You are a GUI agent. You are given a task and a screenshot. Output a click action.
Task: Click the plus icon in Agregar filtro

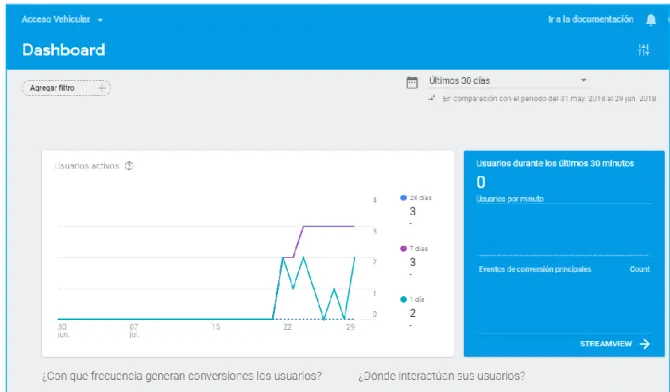point(102,88)
